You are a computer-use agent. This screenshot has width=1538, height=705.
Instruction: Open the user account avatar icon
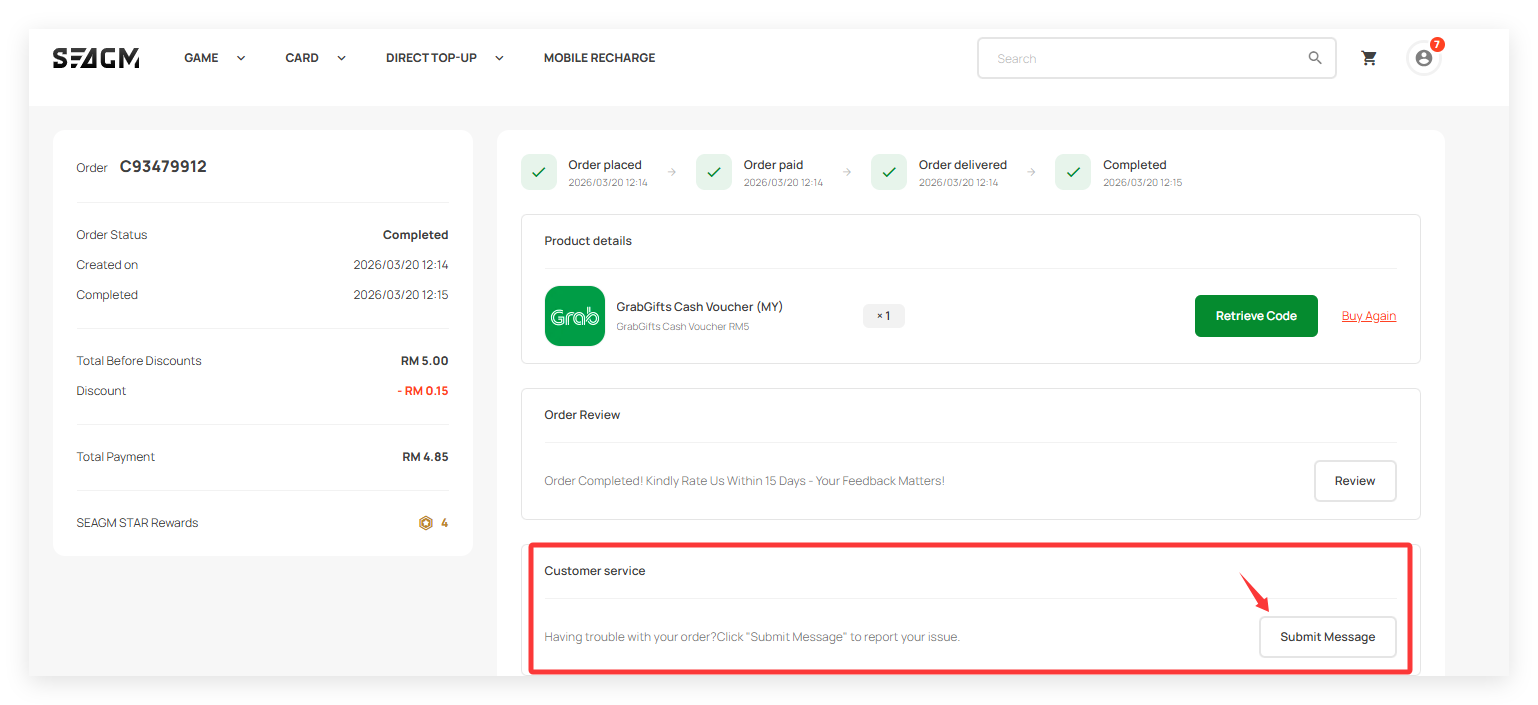coord(1423,58)
